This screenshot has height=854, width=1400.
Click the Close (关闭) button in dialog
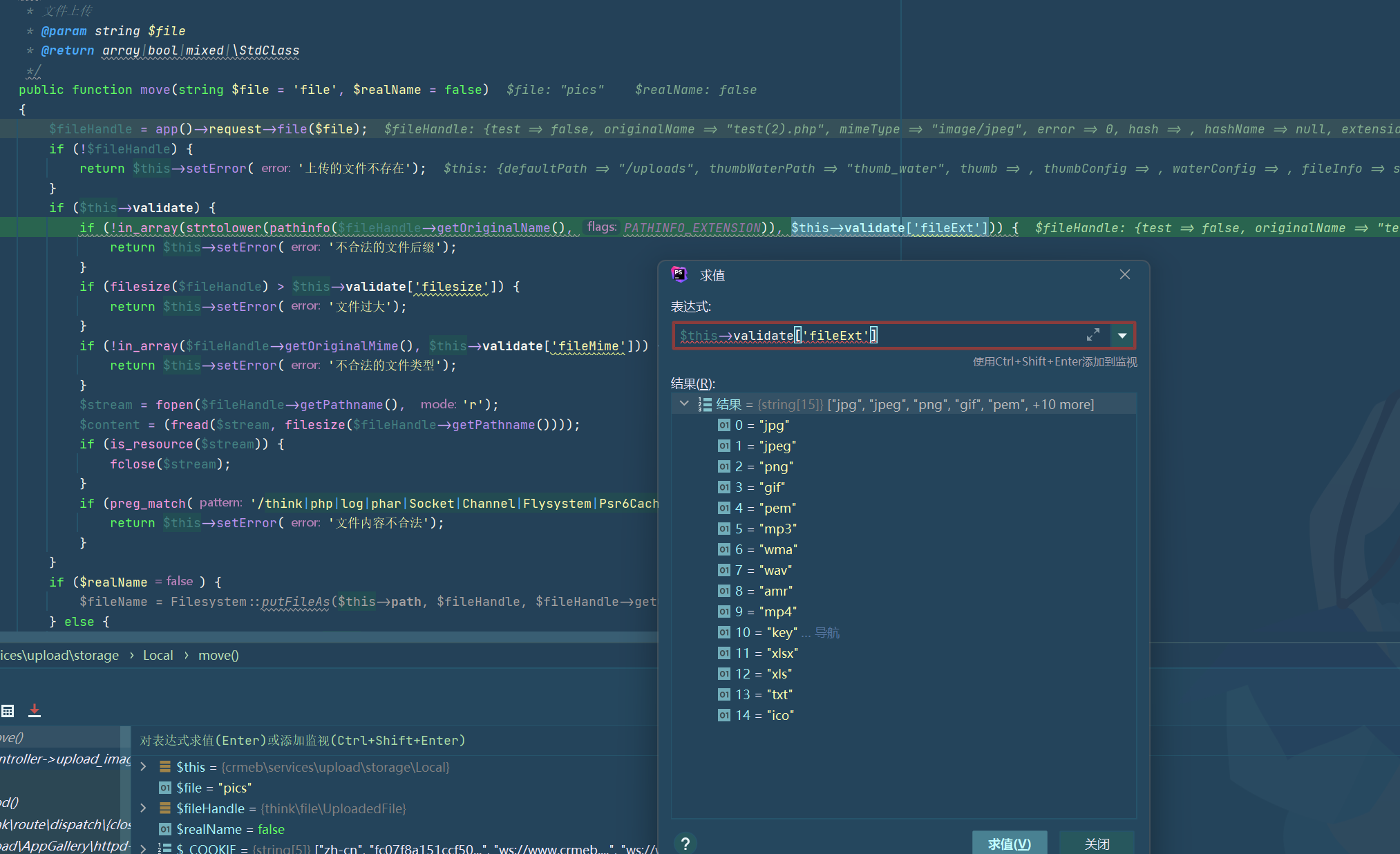1097,843
